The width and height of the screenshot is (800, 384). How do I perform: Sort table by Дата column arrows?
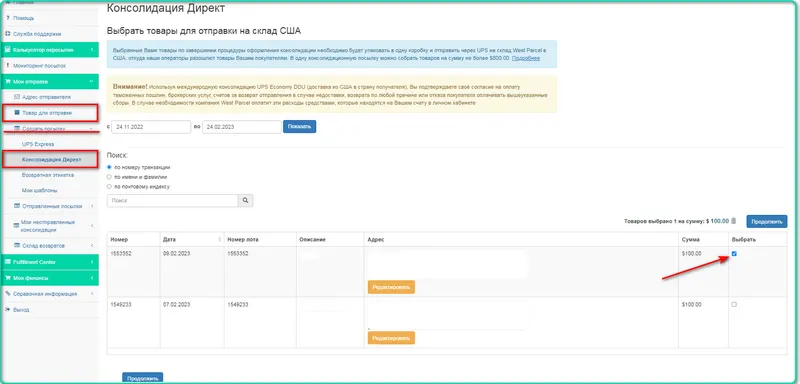tap(220, 239)
